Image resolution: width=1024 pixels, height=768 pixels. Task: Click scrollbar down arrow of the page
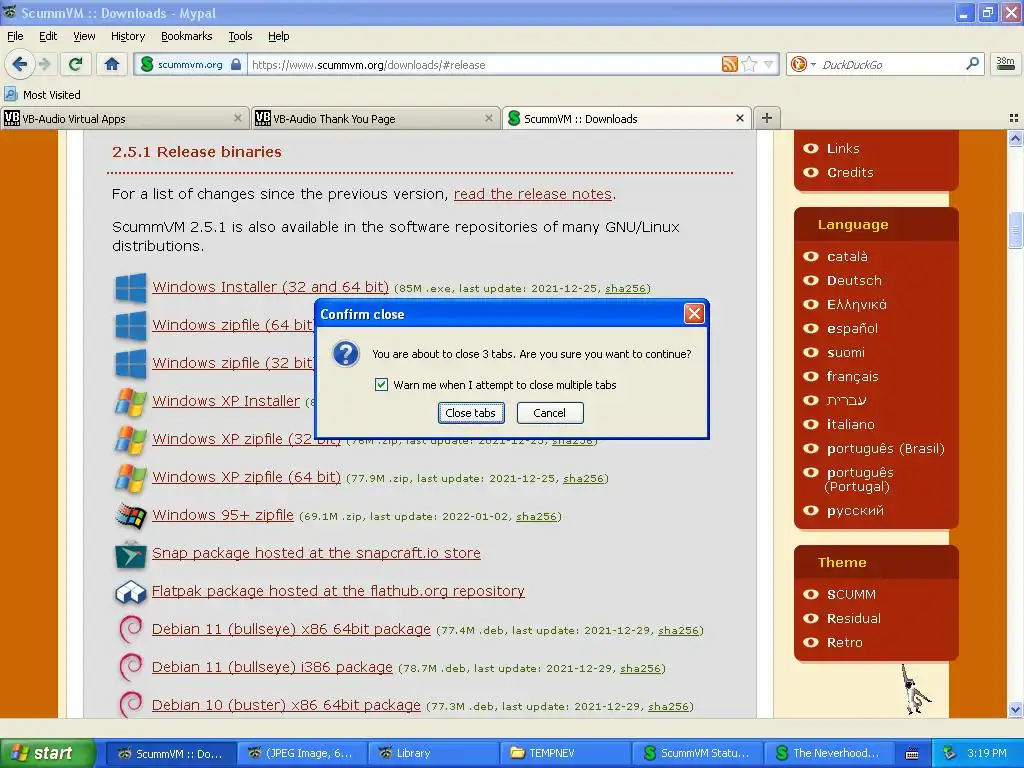[x=1015, y=709]
